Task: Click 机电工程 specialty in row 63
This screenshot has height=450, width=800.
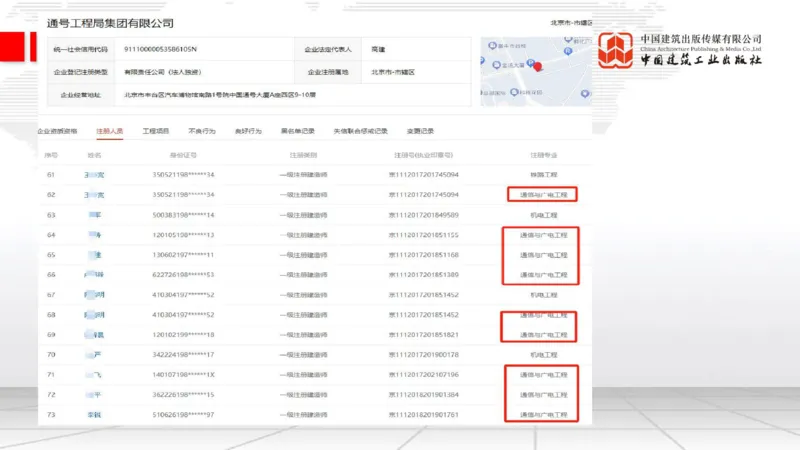Action: coord(543,215)
